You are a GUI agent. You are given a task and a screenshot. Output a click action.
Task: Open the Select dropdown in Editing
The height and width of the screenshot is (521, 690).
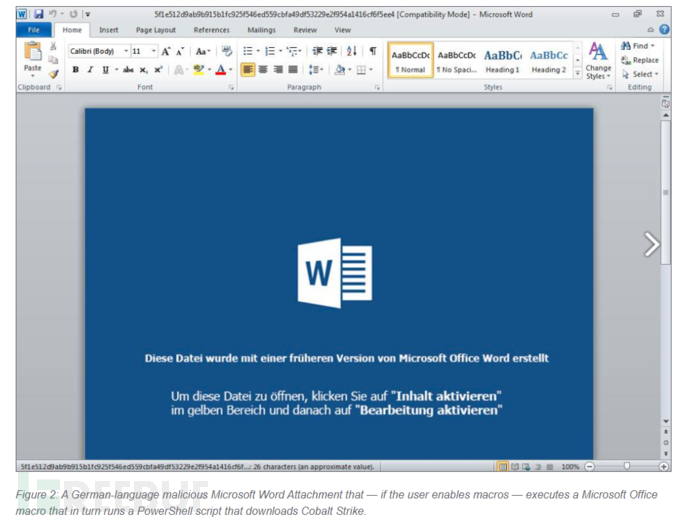click(x=640, y=74)
